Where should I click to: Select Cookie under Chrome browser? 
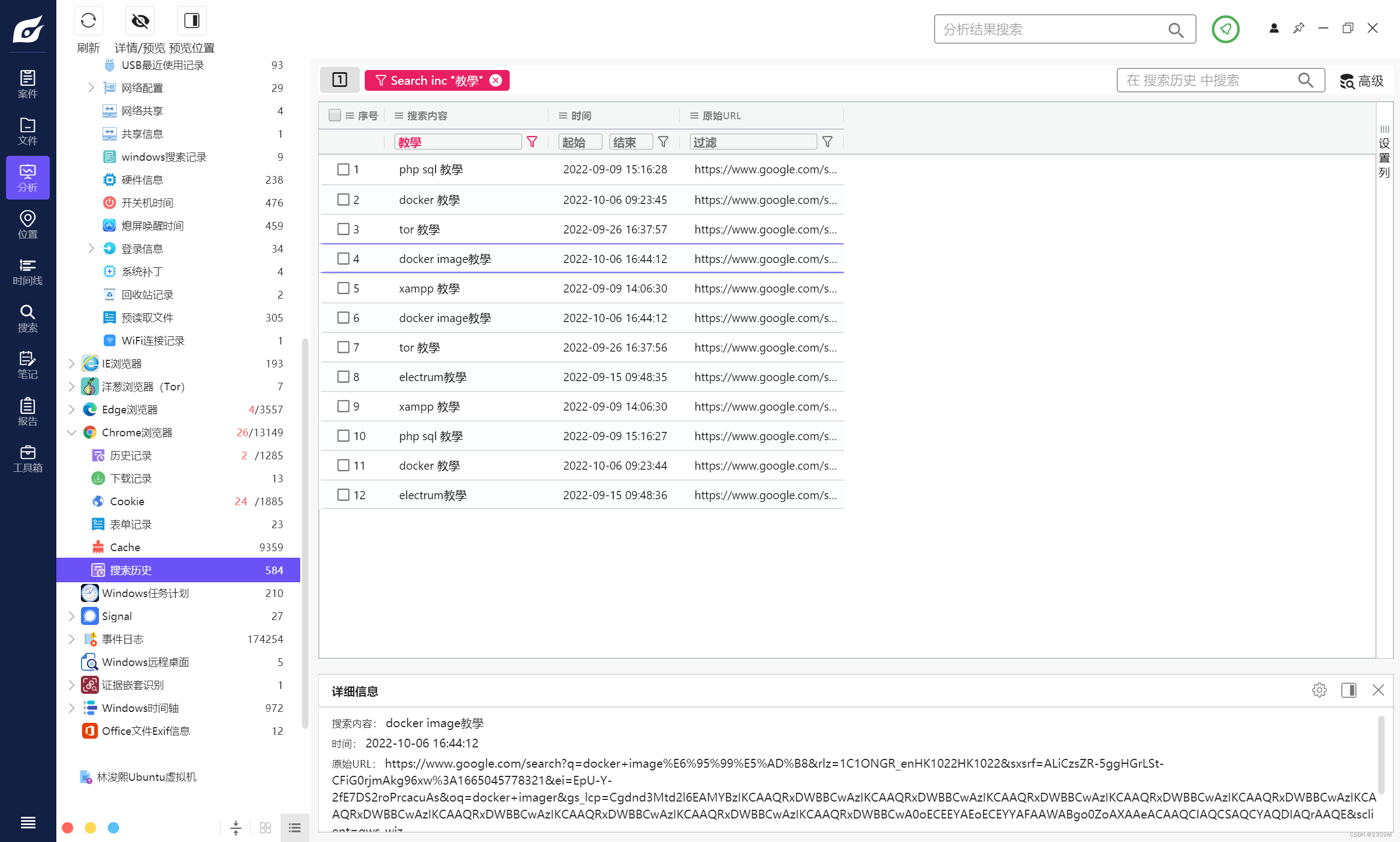[127, 501]
